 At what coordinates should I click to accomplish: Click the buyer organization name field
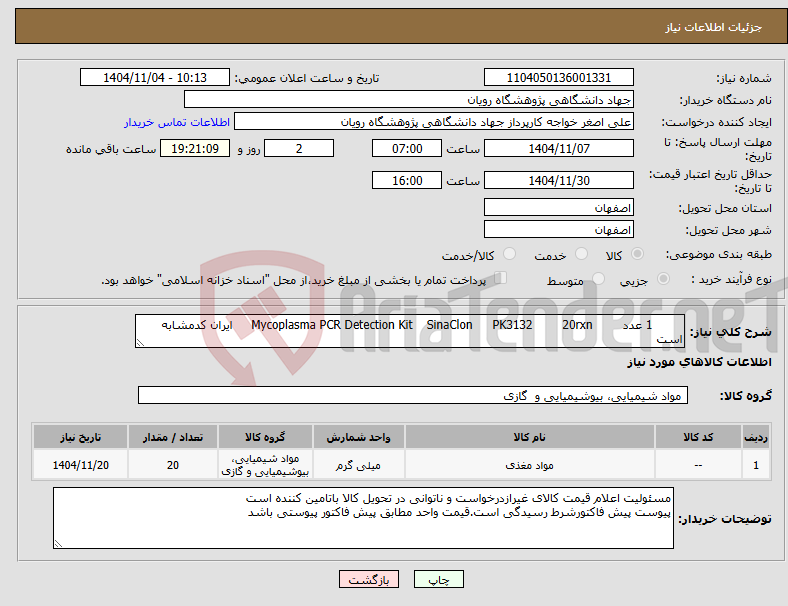point(409,99)
